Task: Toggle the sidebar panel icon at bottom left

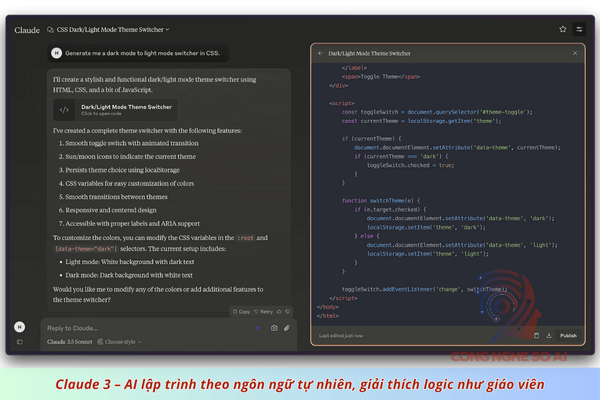Action: click(x=20, y=342)
